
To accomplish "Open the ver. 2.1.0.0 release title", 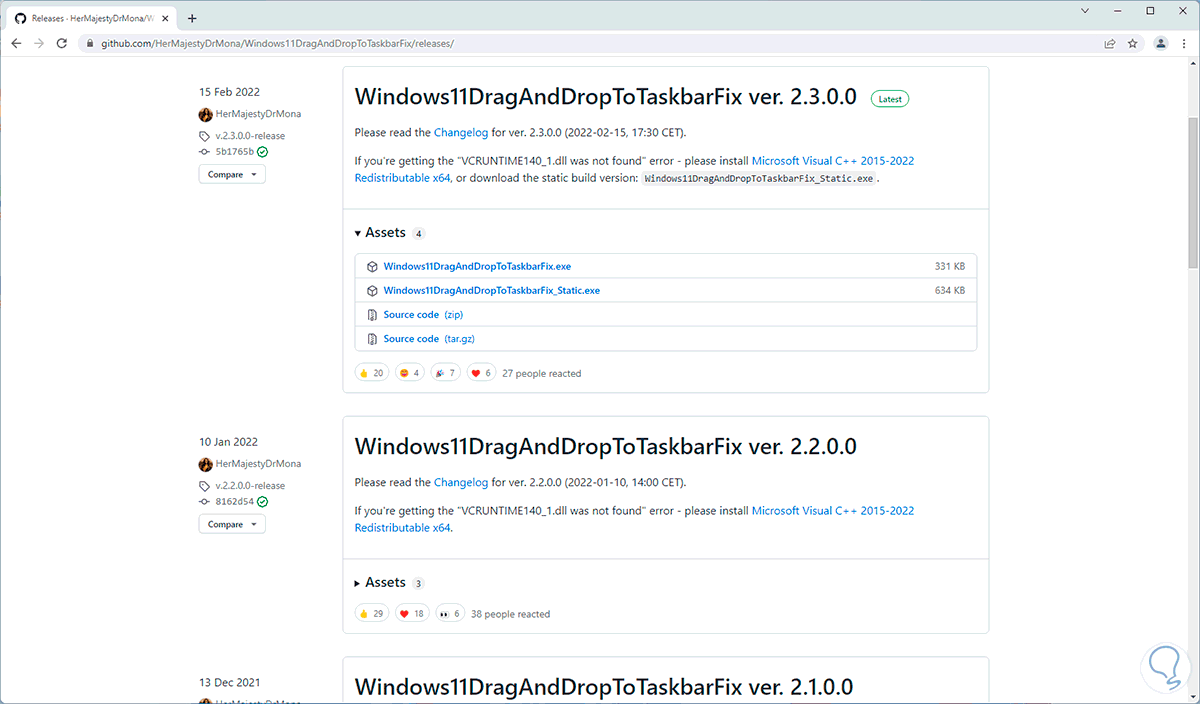I will pyautogui.click(x=604, y=687).
